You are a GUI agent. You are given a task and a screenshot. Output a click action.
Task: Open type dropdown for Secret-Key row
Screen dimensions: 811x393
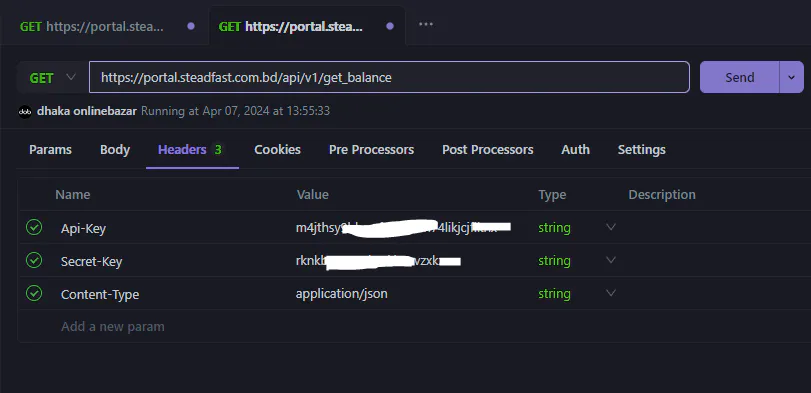(x=611, y=260)
